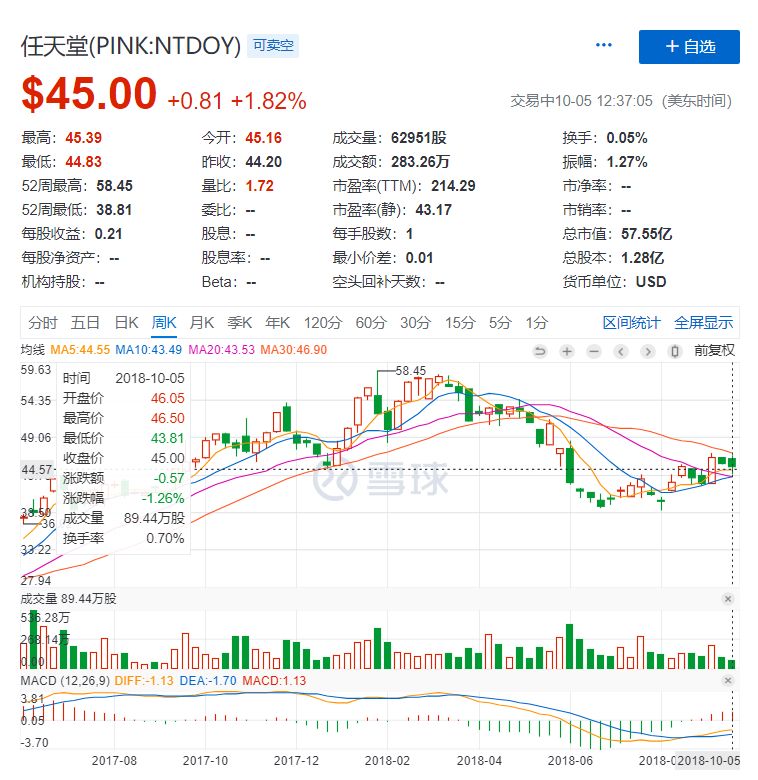Click the 58.45 high price marker
This screenshot has height=780, width=758.
[411, 371]
